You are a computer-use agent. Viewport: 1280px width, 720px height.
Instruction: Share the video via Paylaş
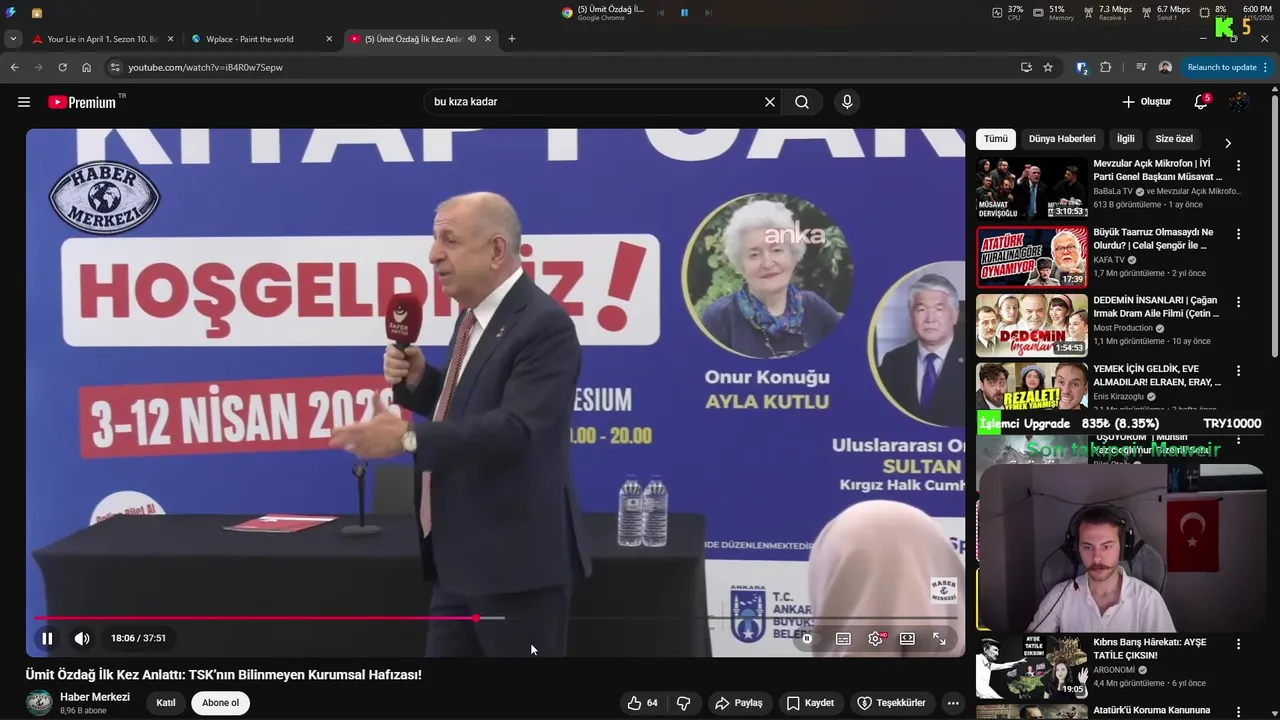tap(738, 703)
